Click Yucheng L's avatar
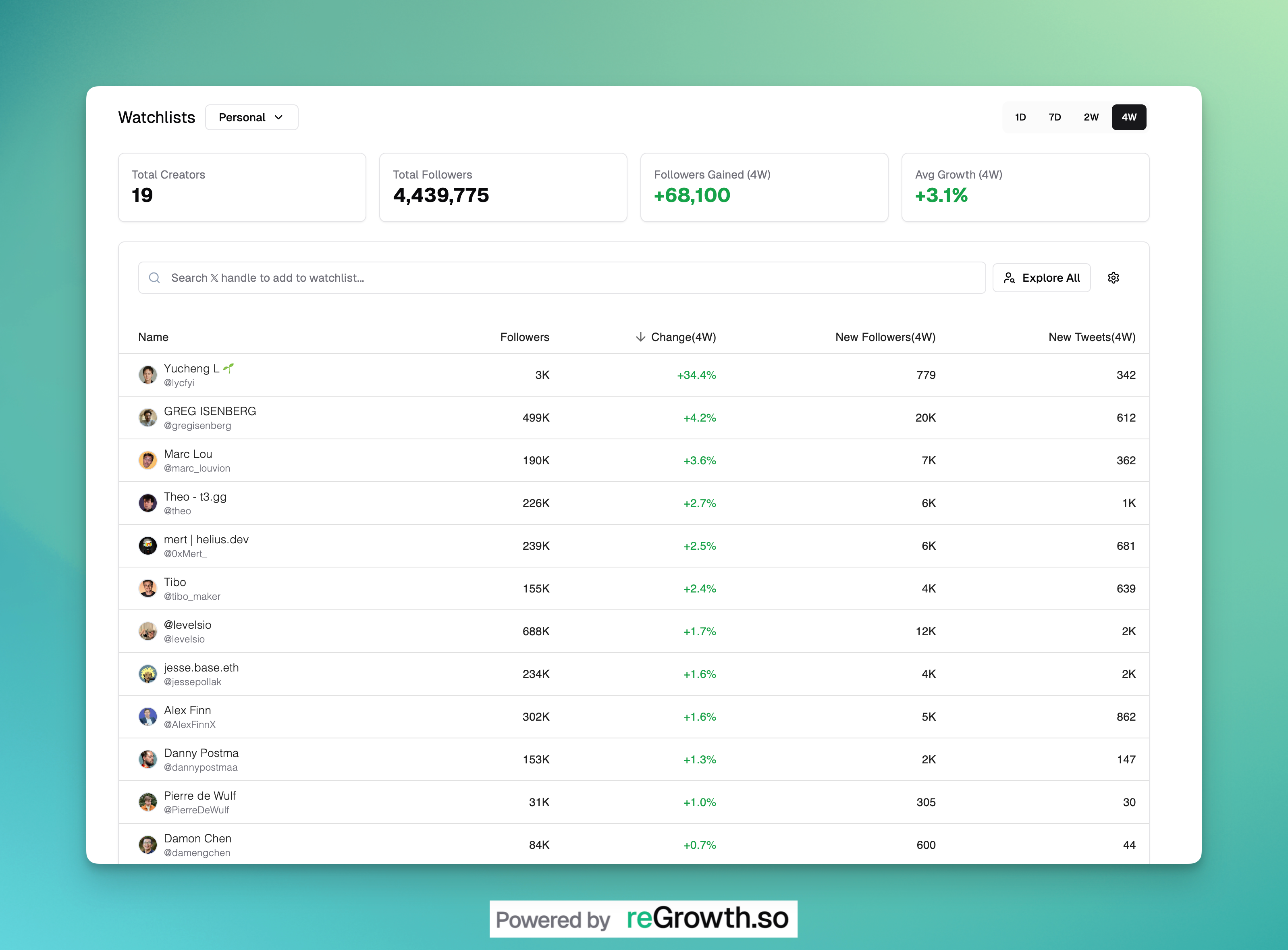 point(148,375)
